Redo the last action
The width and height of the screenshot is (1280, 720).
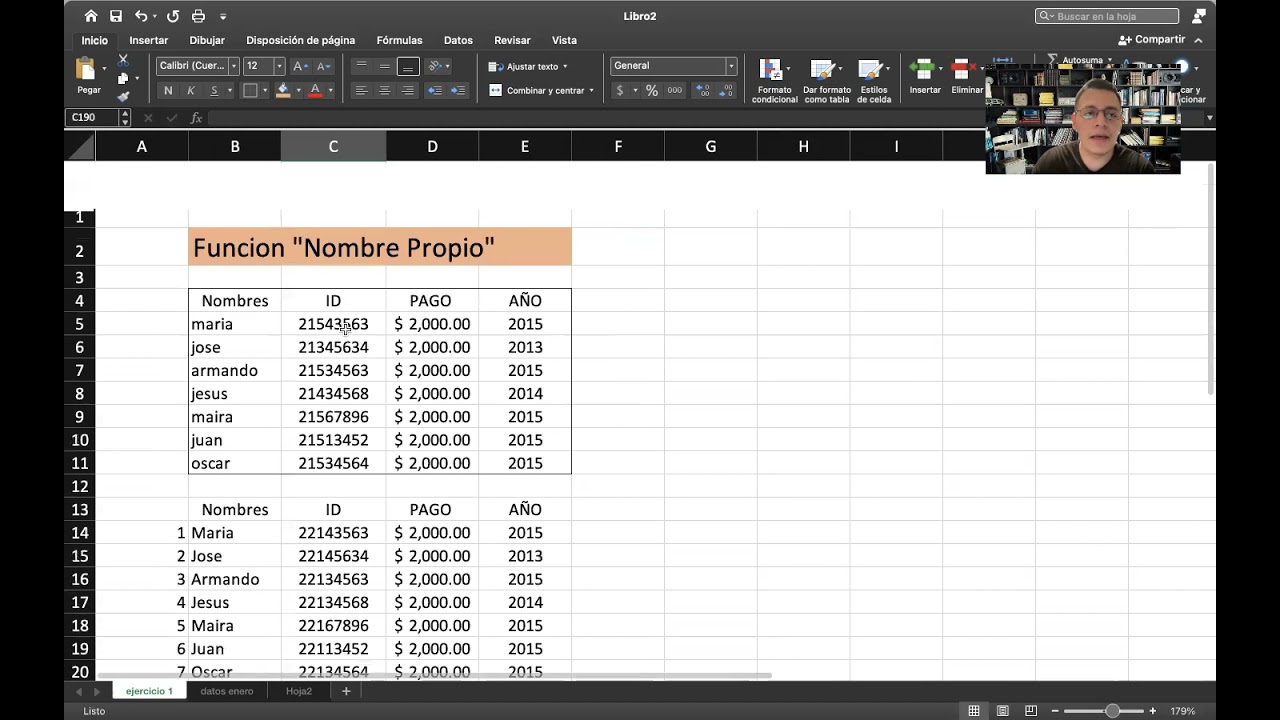pyautogui.click(x=173, y=16)
